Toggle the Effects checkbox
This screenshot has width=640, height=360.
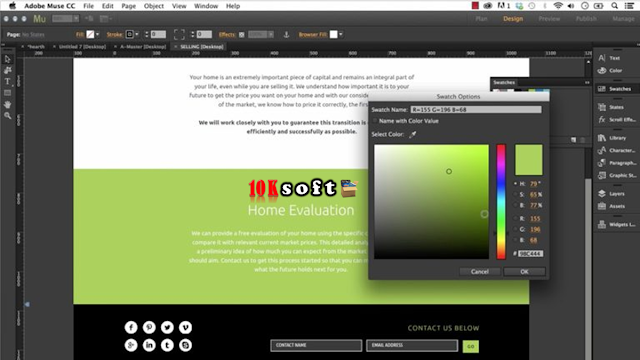coord(242,35)
